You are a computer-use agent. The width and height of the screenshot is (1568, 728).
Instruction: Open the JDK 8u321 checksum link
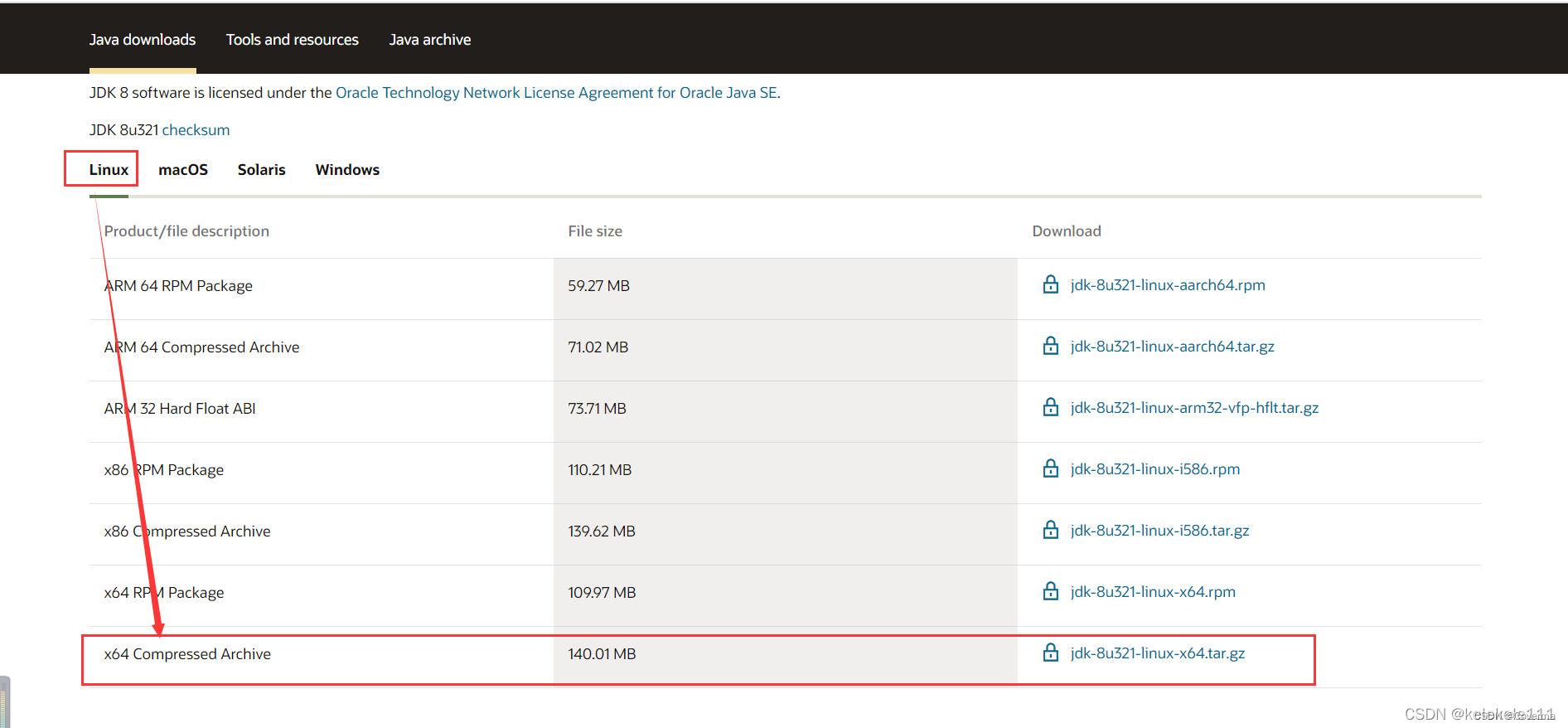click(196, 130)
